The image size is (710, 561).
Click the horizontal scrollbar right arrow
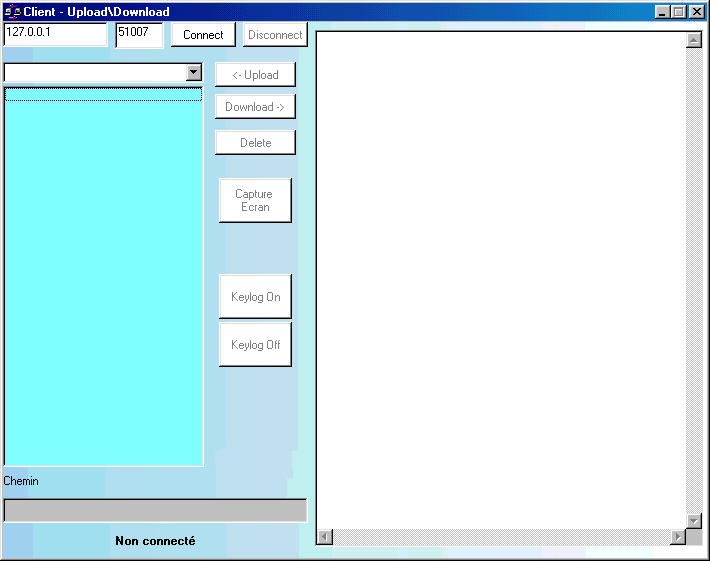678,537
